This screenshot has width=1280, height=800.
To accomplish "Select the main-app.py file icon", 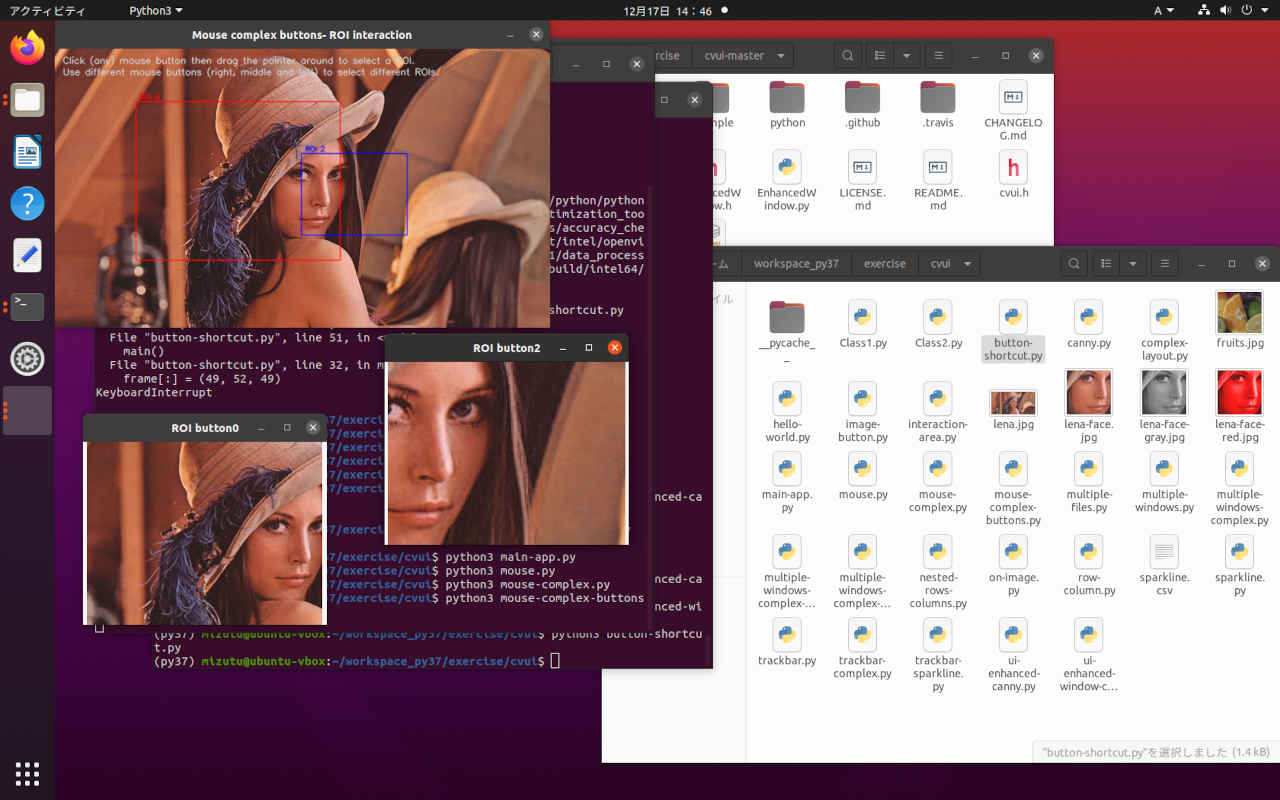I will click(x=787, y=469).
